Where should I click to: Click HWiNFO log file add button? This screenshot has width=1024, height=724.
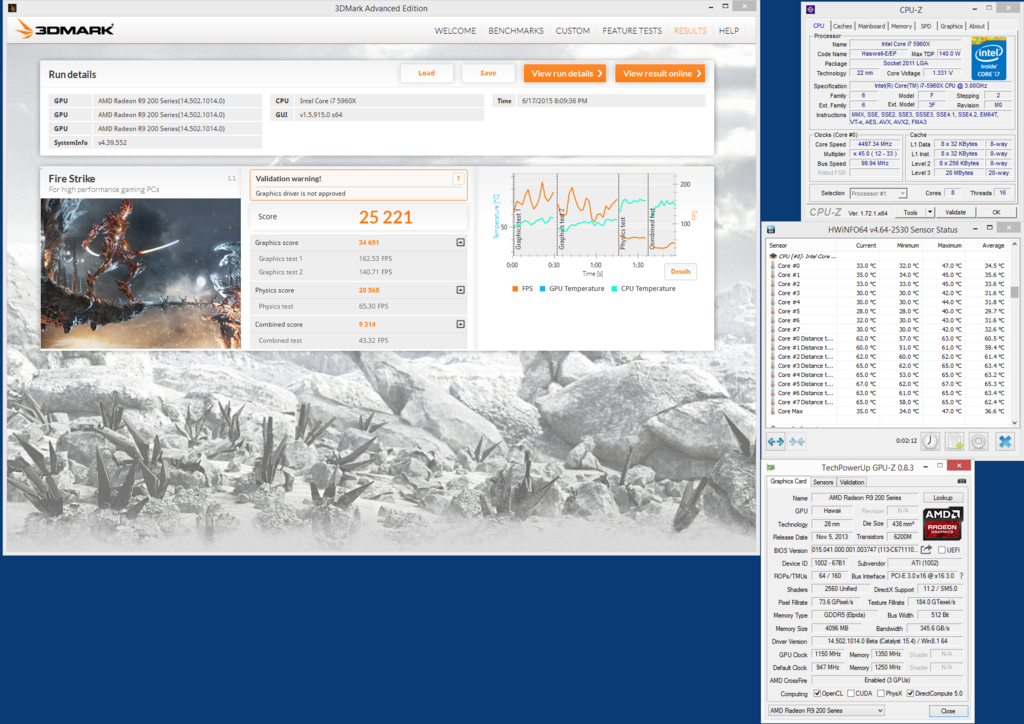954,441
